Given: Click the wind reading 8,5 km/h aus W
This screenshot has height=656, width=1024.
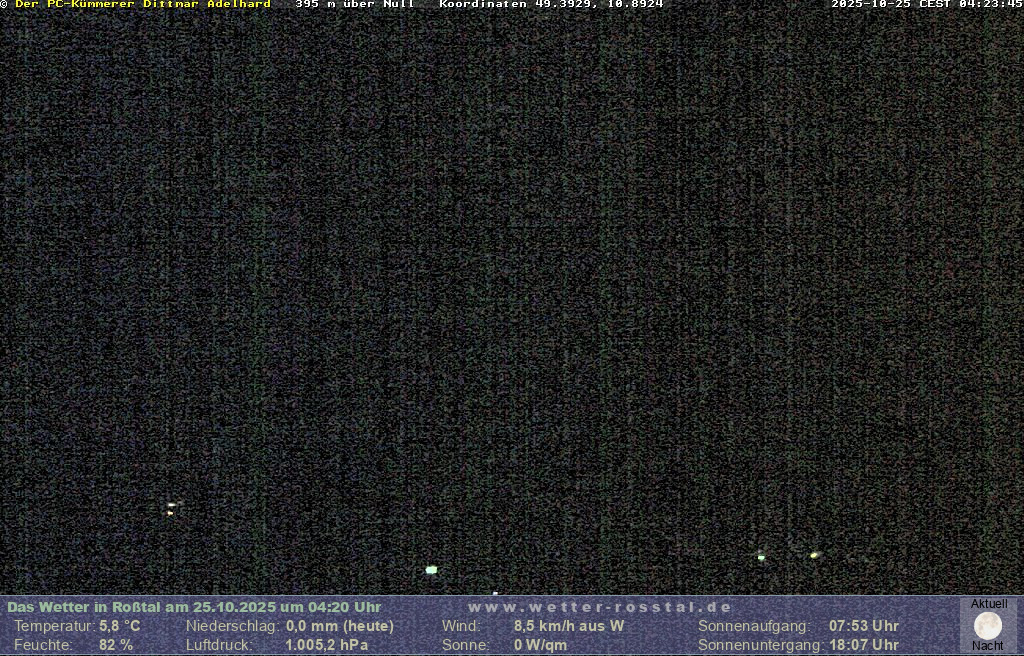Looking at the screenshot, I should pyautogui.click(x=569, y=626).
